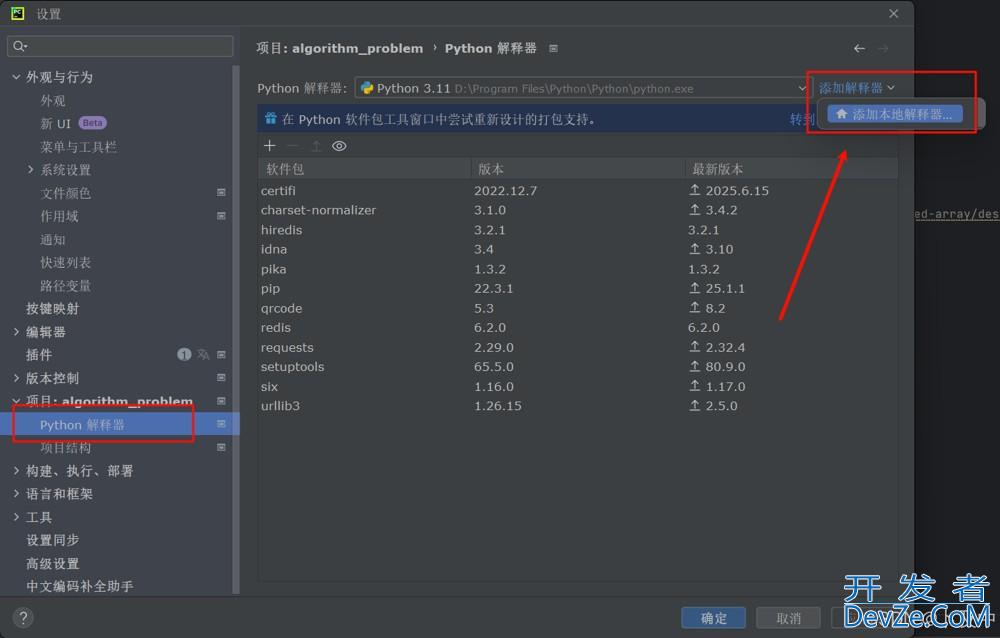Screen dimensions: 1000x638
Task: Click the project-level icon on 项目结构 row
Action: 221,447
